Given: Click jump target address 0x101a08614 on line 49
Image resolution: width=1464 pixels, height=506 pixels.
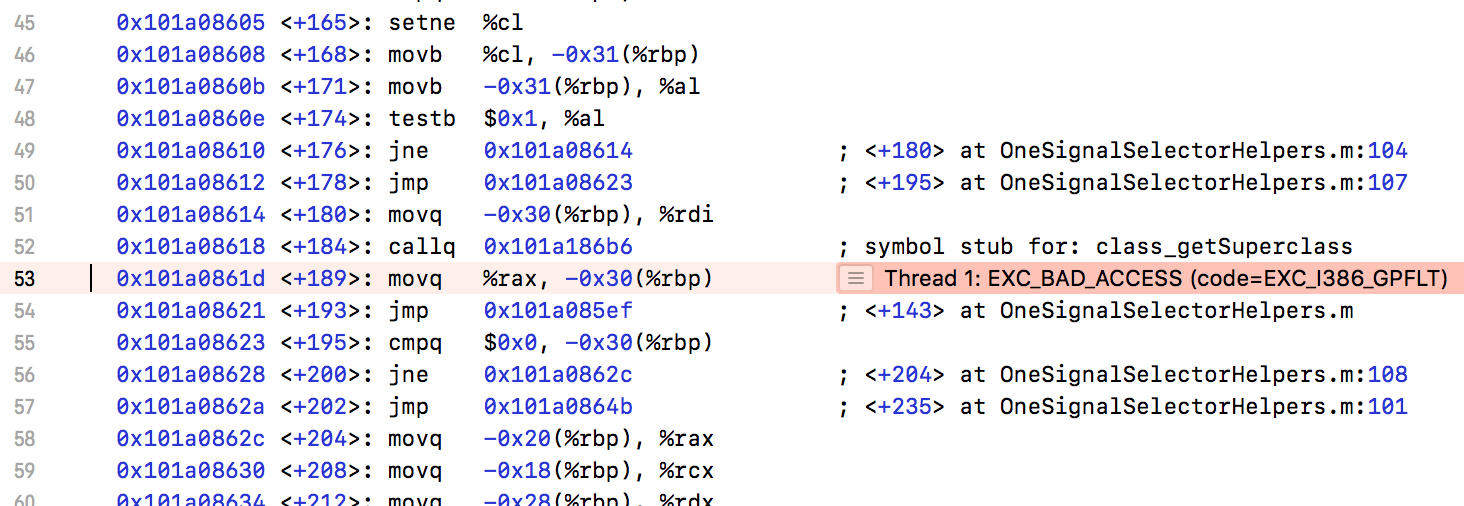Looking at the screenshot, I should [558, 150].
